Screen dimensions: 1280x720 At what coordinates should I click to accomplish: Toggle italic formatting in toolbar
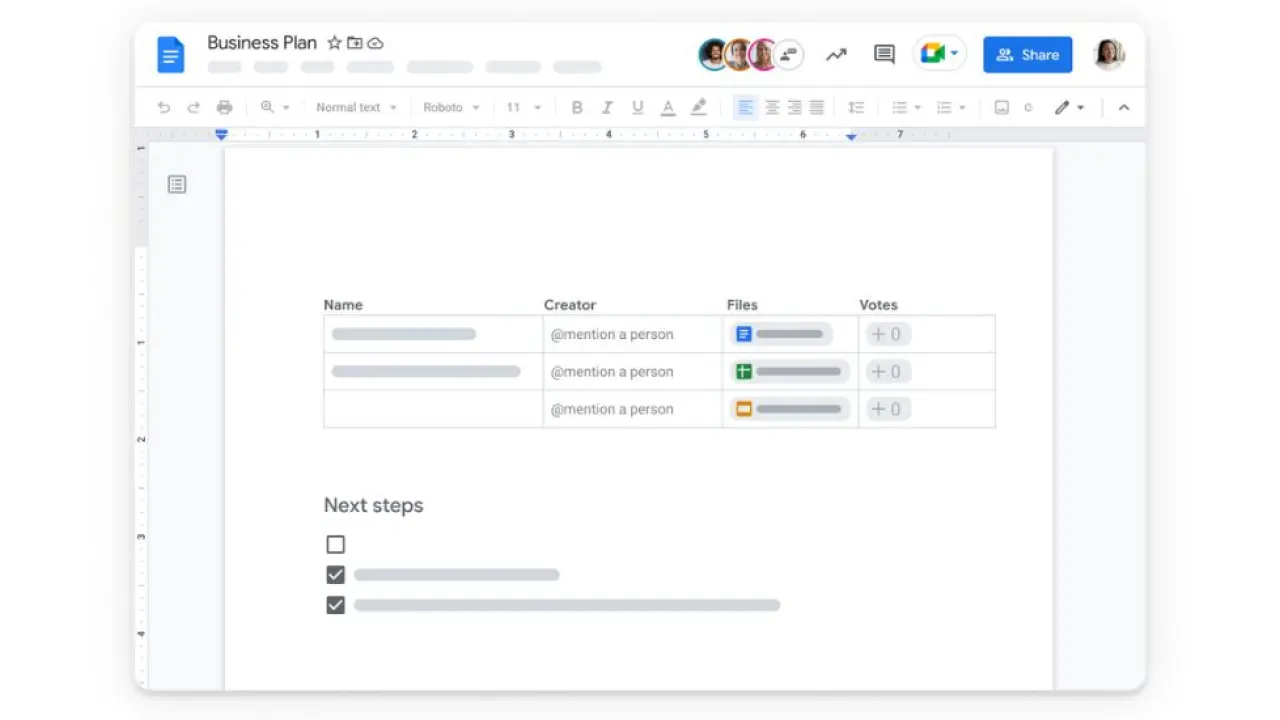point(606,108)
